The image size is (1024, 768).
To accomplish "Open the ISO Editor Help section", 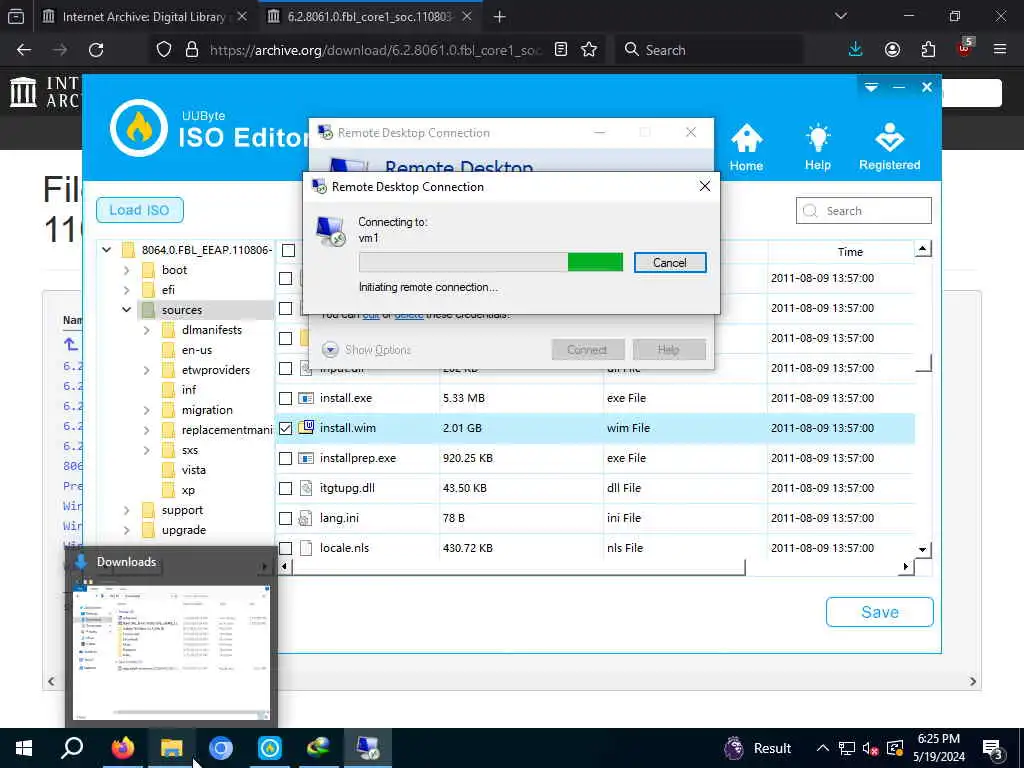I will [817, 148].
